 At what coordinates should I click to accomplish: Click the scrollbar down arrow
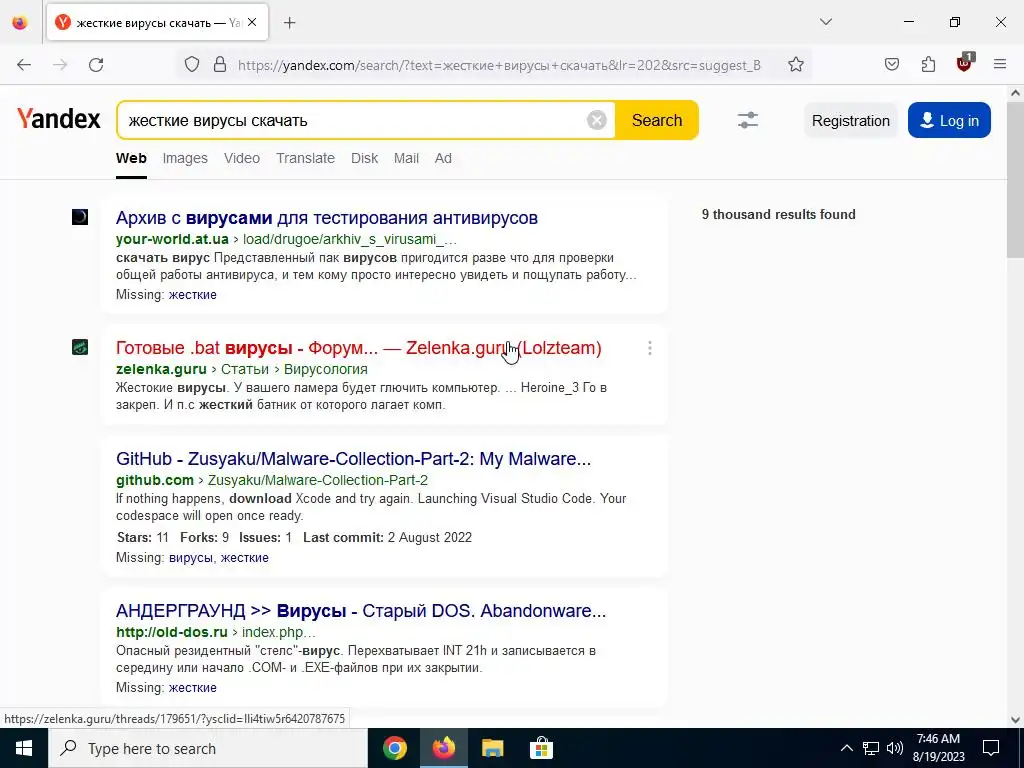(x=1015, y=720)
